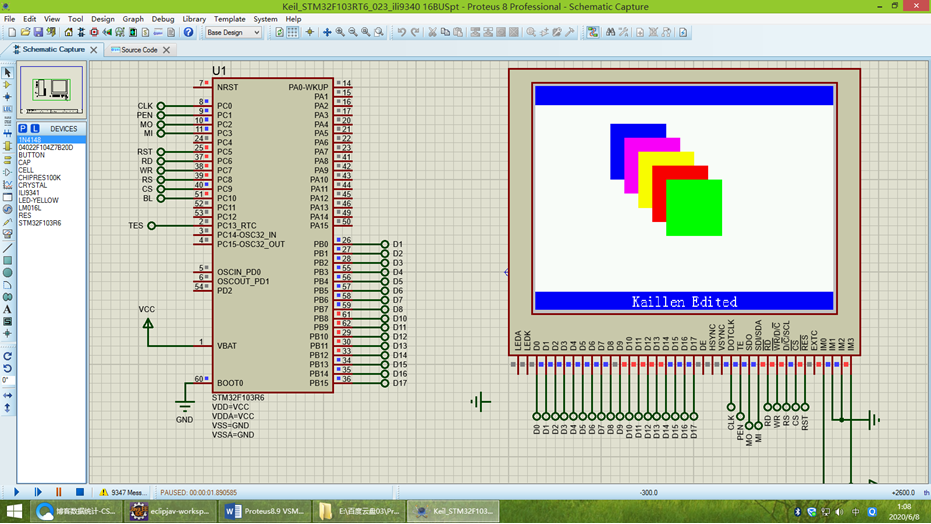Switch to the Schematic Capture tab

[53, 50]
